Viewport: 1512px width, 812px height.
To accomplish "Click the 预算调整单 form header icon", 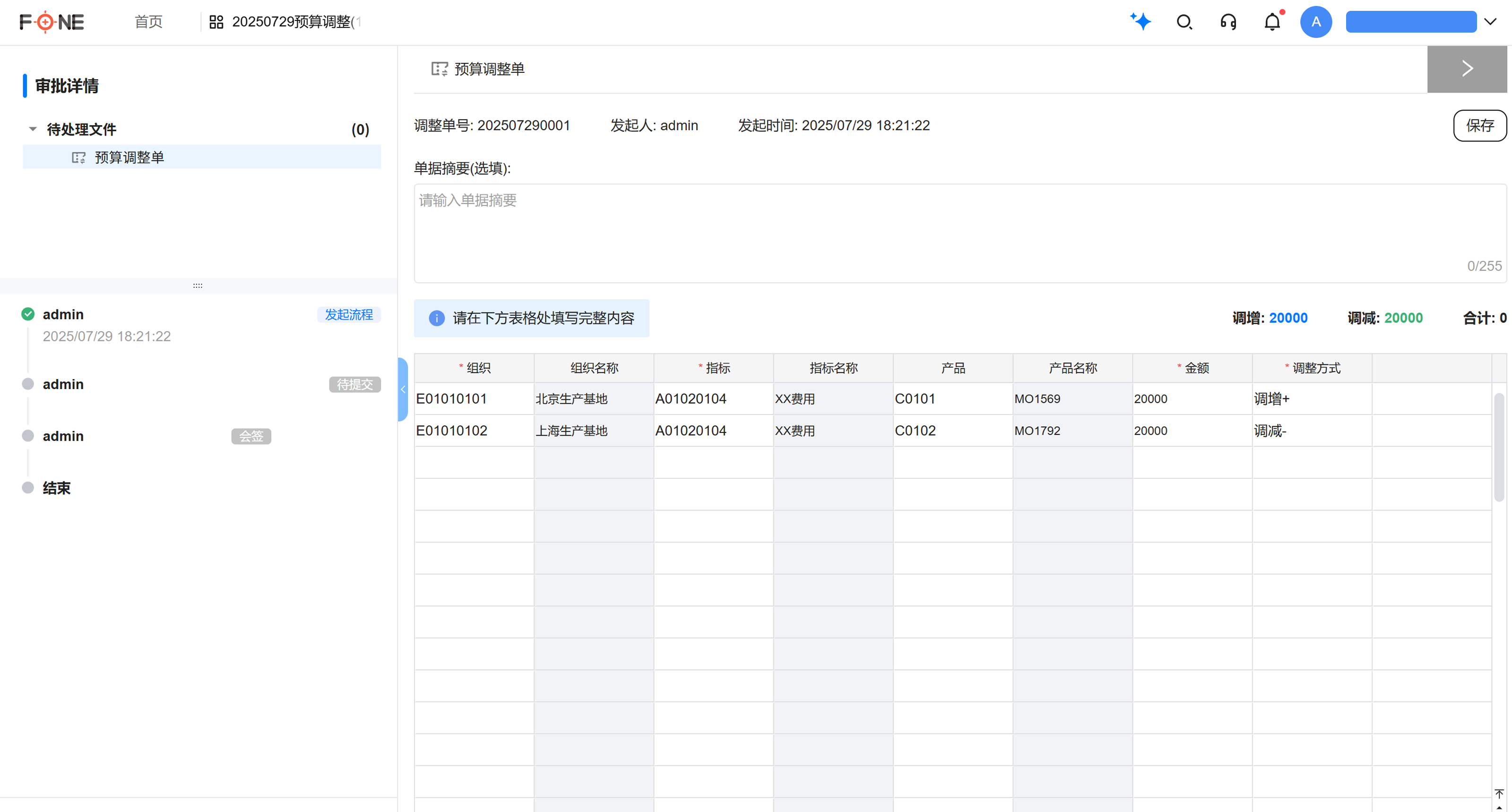I will click(x=439, y=69).
